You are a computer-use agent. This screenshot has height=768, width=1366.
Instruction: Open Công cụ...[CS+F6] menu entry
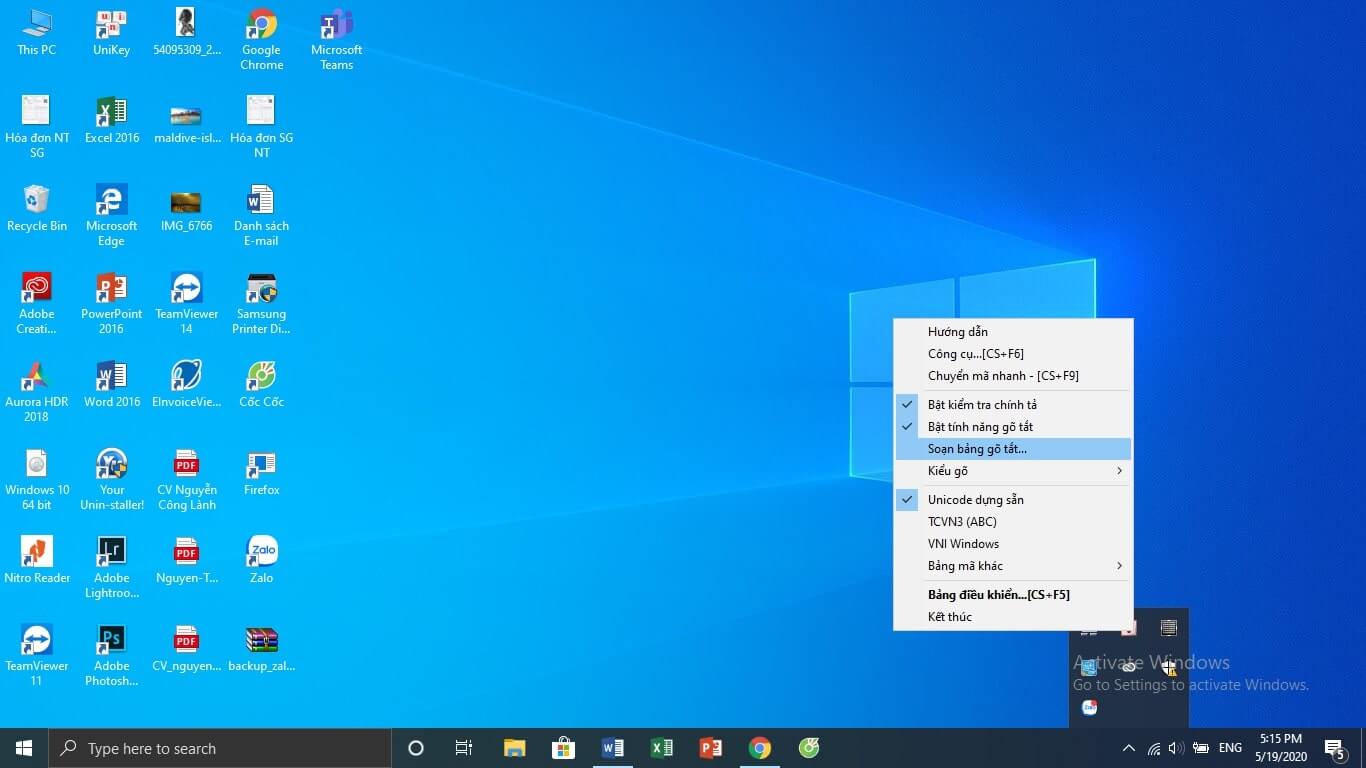1013,353
